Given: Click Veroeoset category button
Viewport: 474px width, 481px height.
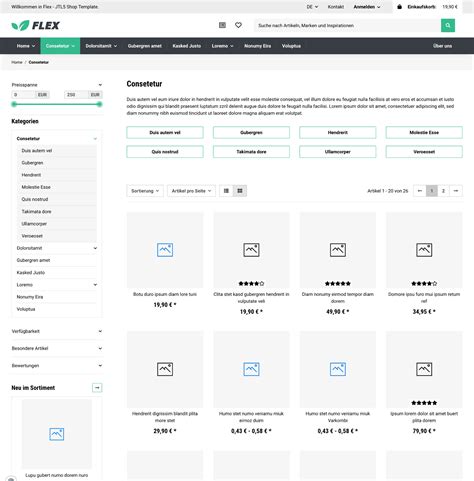Looking at the screenshot, I should coord(424,152).
